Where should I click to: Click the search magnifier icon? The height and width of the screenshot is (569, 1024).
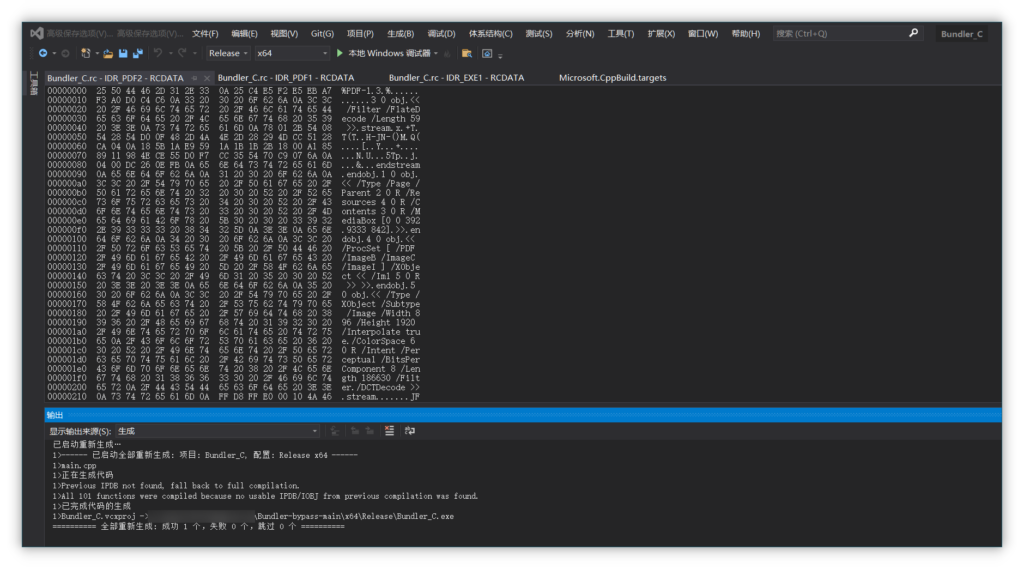point(914,33)
